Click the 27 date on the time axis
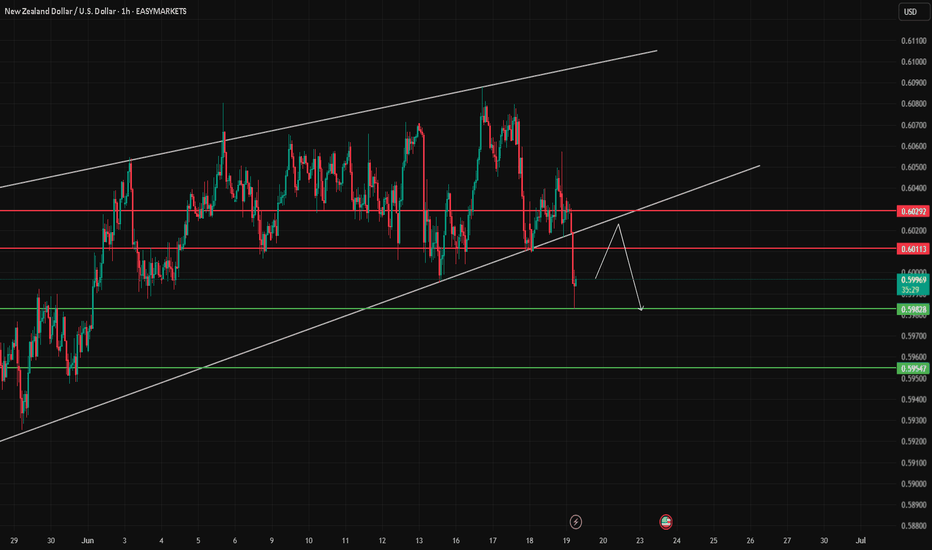This screenshot has height=550, width=932. click(x=787, y=540)
